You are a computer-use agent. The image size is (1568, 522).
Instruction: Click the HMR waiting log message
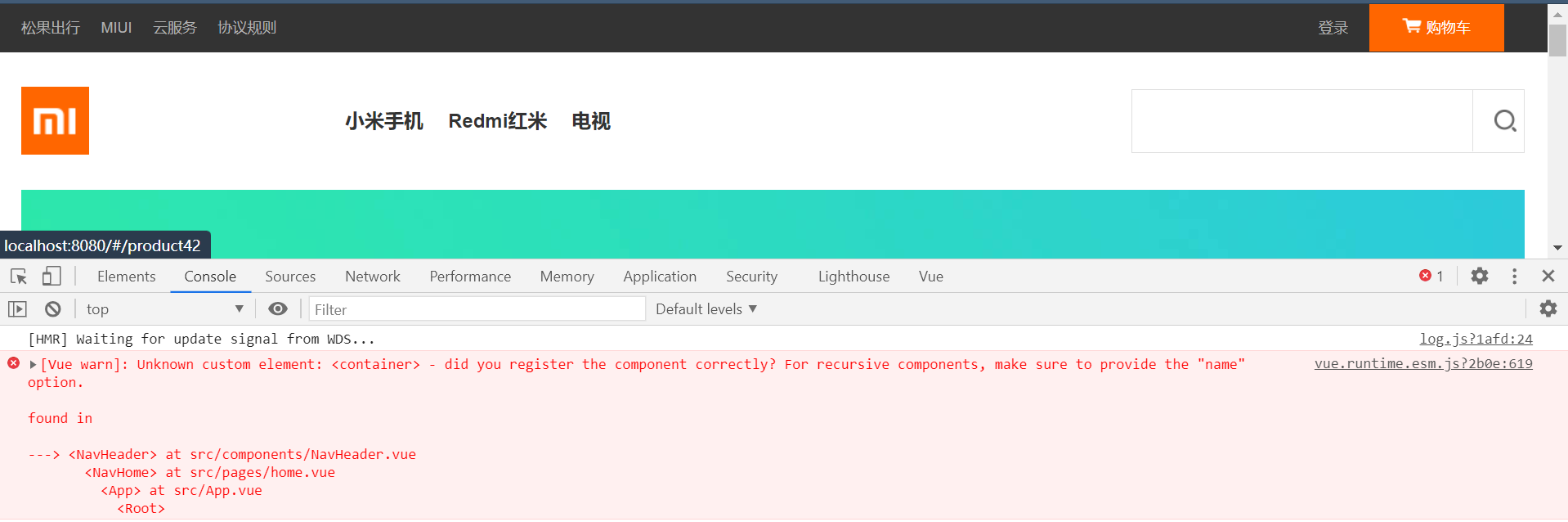(201, 339)
